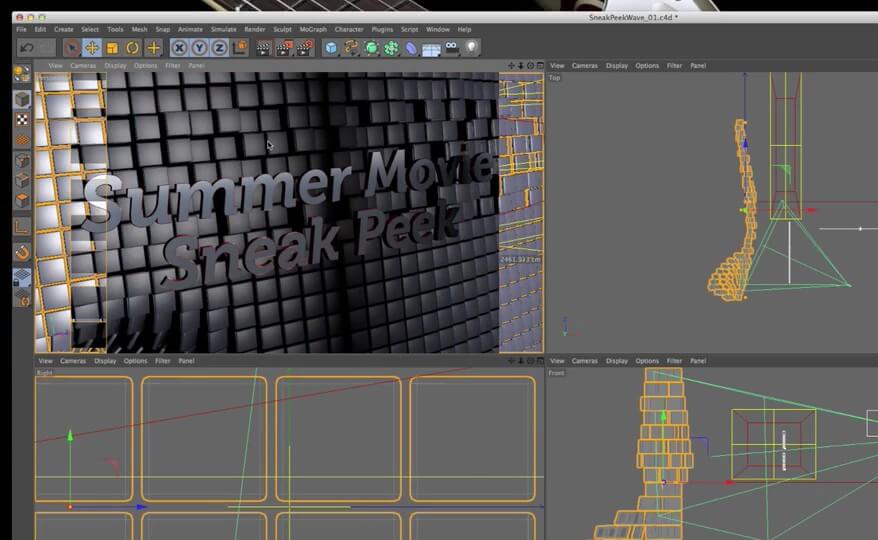Toggle Y axis lock

(199, 47)
